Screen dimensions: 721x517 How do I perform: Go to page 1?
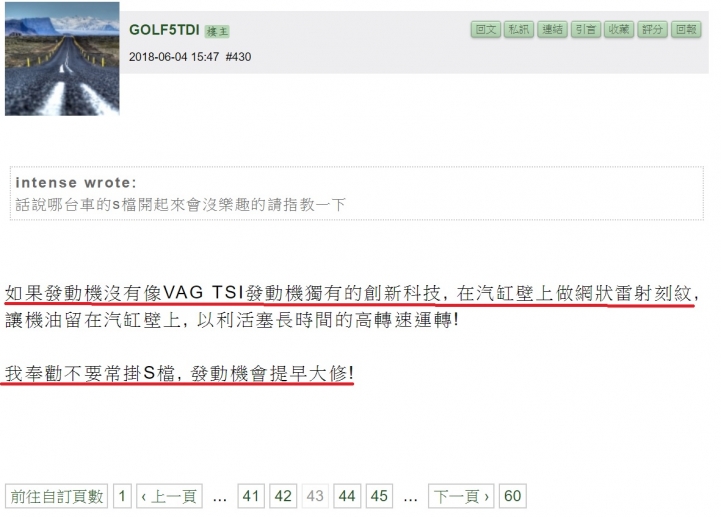coord(122,496)
